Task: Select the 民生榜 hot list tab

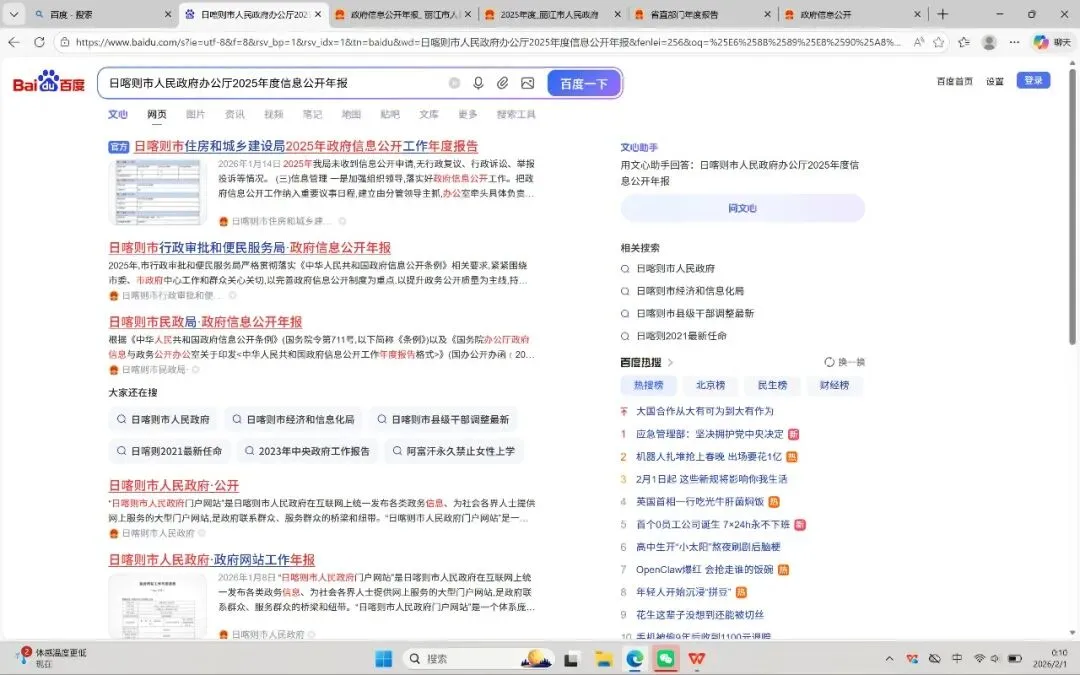Action: pyautogui.click(x=772, y=385)
